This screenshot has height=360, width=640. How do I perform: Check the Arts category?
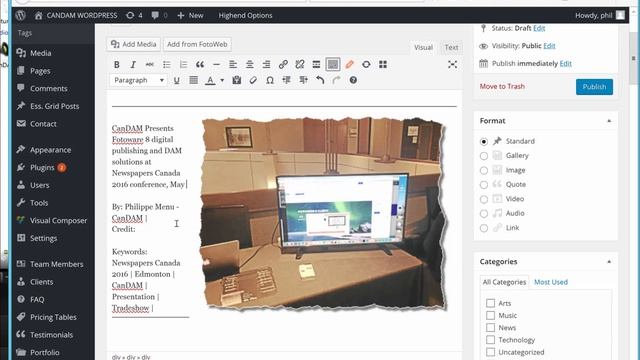(x=490, y=303)
